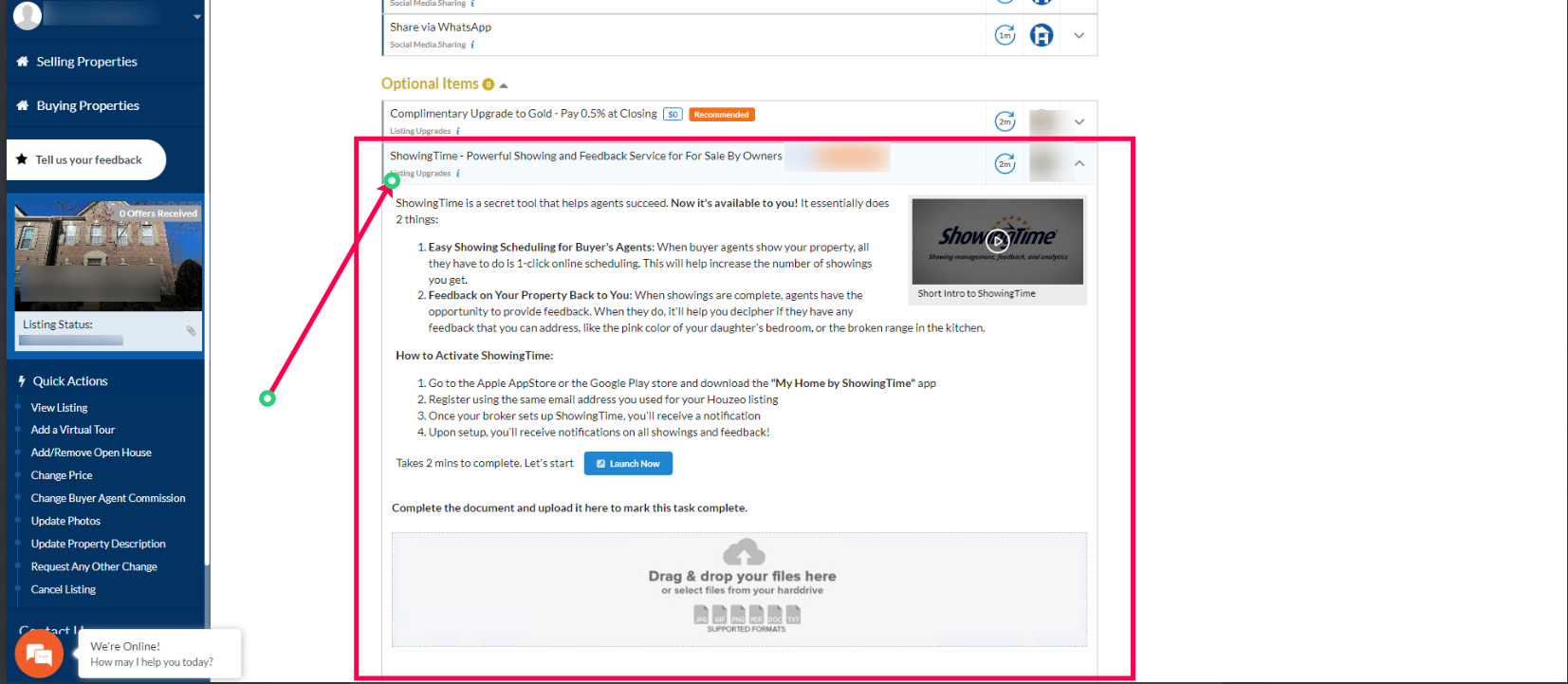Click the Listing Status label

(x=58, y=324)
